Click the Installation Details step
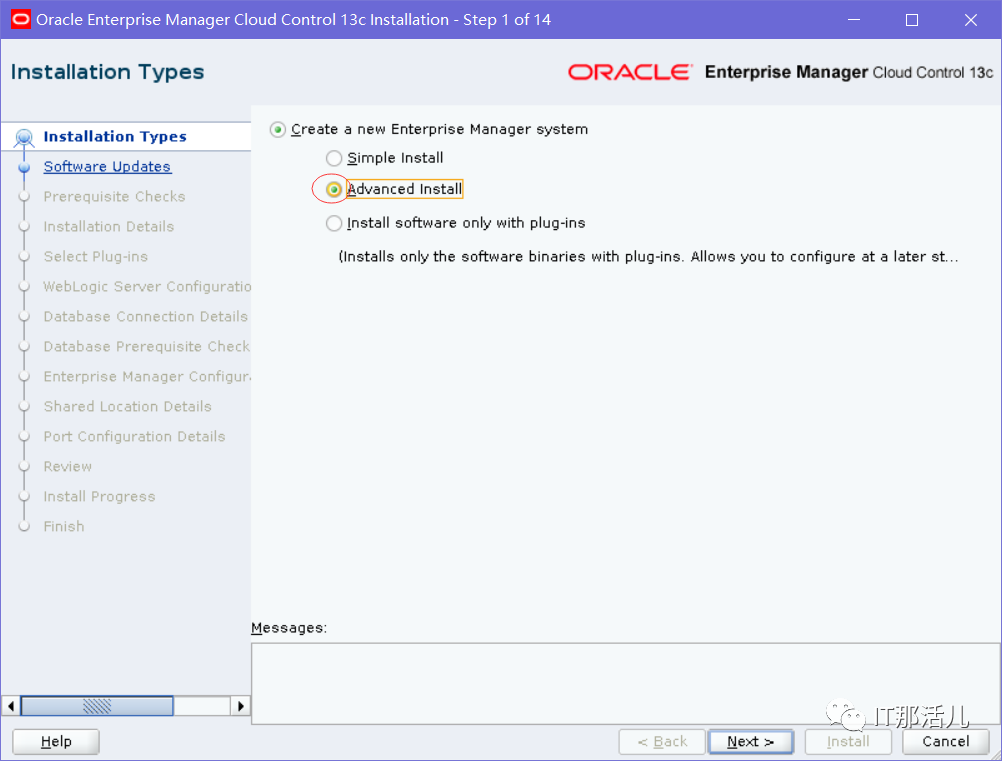Viewport: 1002px width, 761px height. 109,227
